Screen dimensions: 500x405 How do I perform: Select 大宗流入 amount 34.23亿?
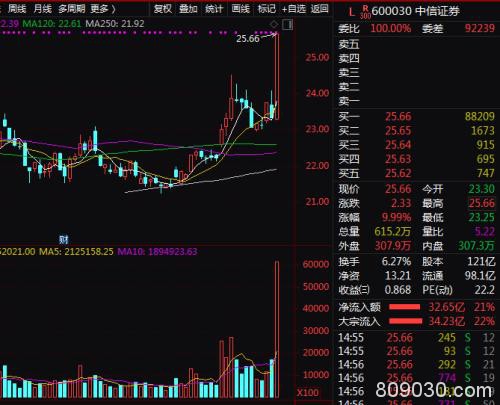tap(446, 321)
